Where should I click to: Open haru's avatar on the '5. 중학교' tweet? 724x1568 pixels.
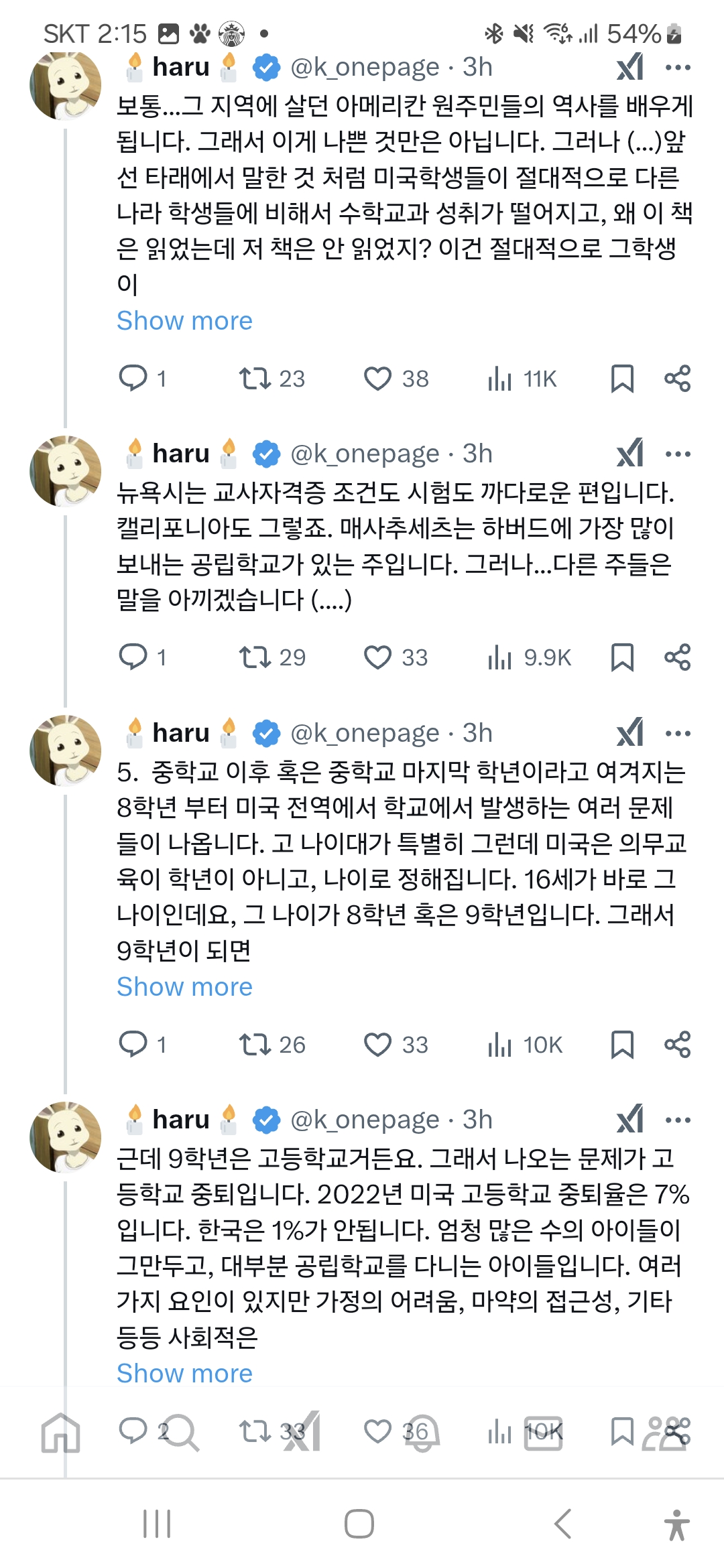pyautogui.click(x=65, y=750)
